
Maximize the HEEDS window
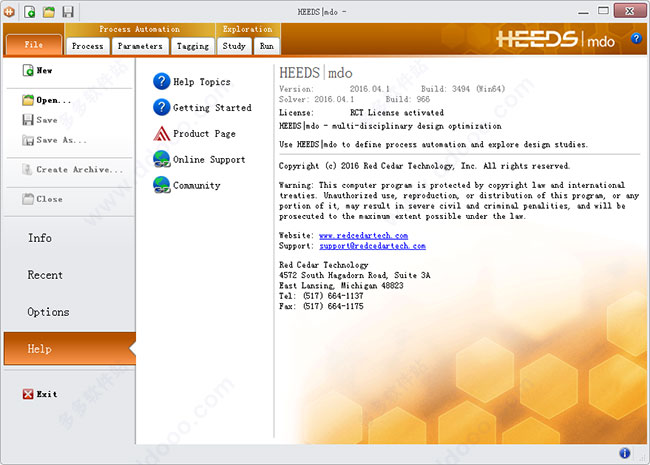pyautogui.click(x=603, y=11)
